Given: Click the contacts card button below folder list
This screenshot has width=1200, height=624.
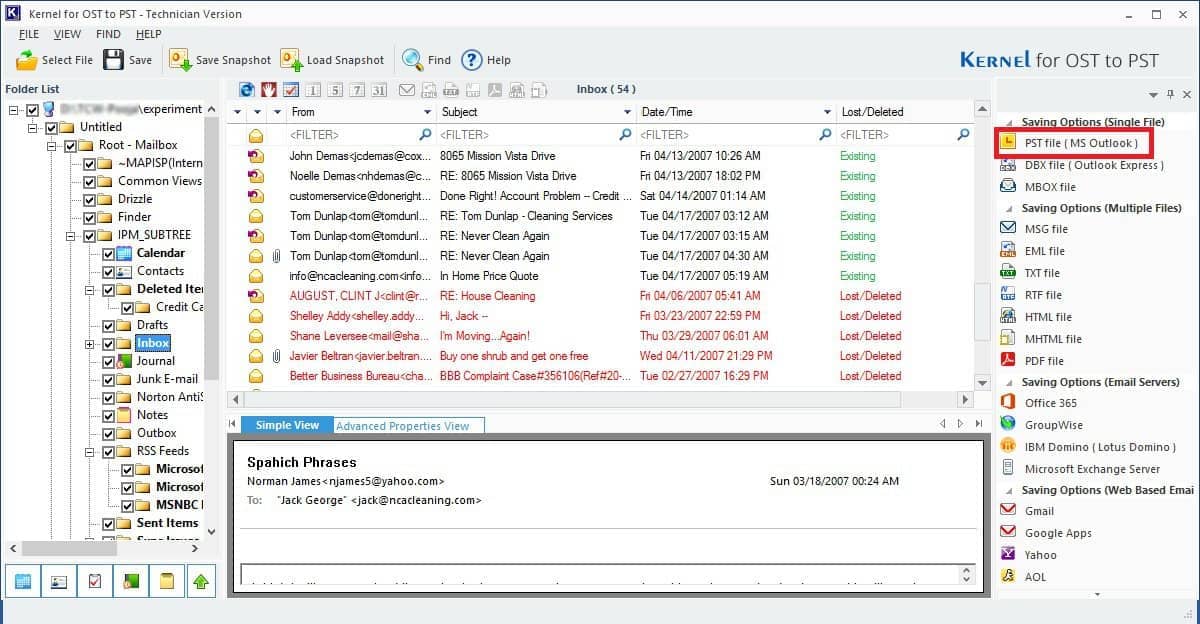Looking at the screenshot, I should point(59,581).
